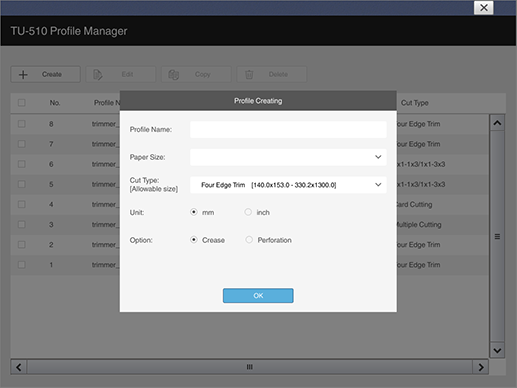517x388 pixels.
Task: Click the Delete button label
Action: [278, 74]
